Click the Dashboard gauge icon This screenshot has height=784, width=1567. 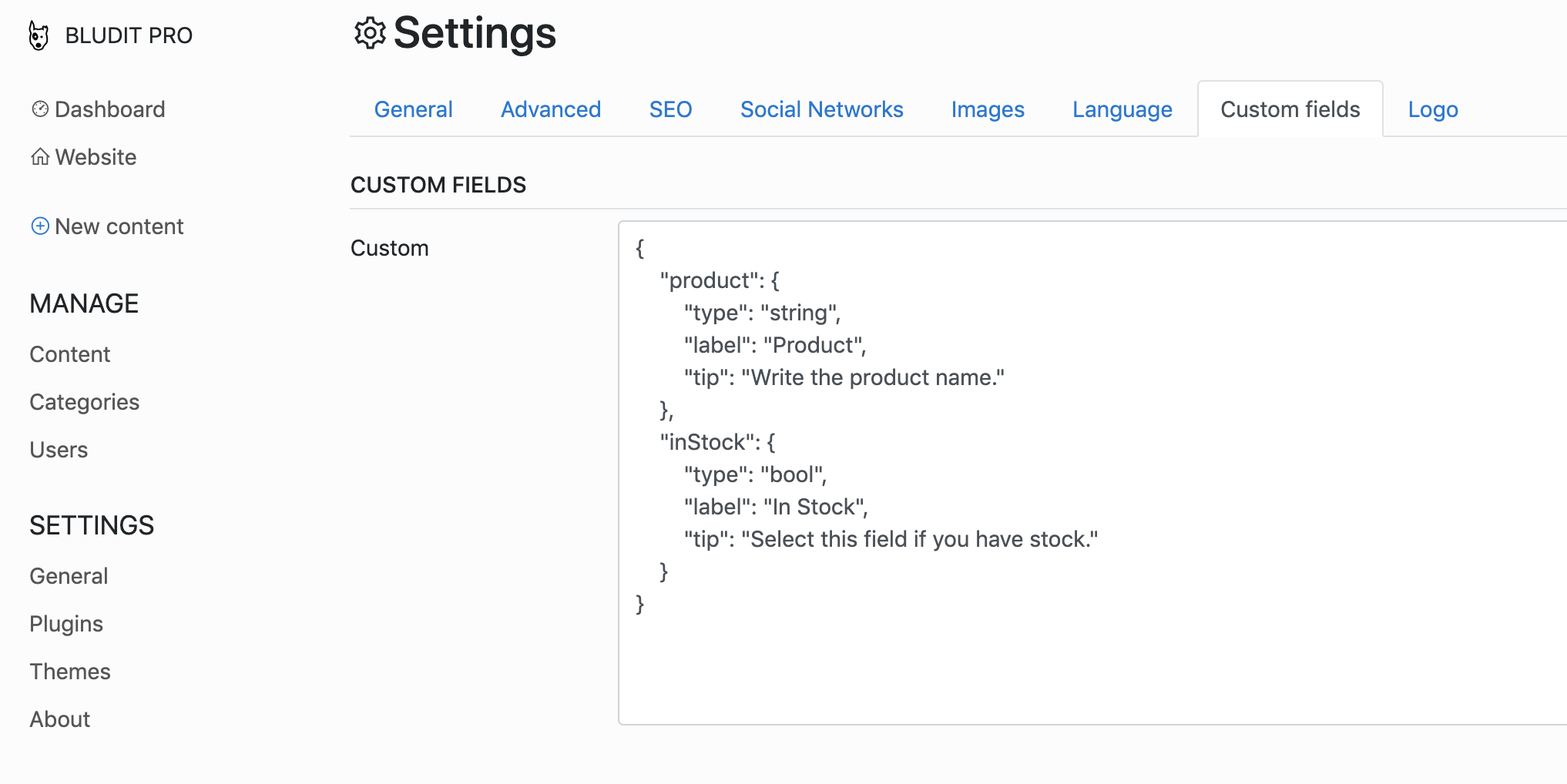coord(40,109)
